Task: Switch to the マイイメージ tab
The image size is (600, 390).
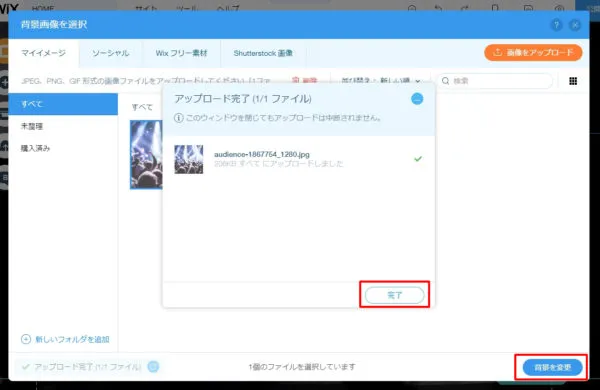Action: 43,53
